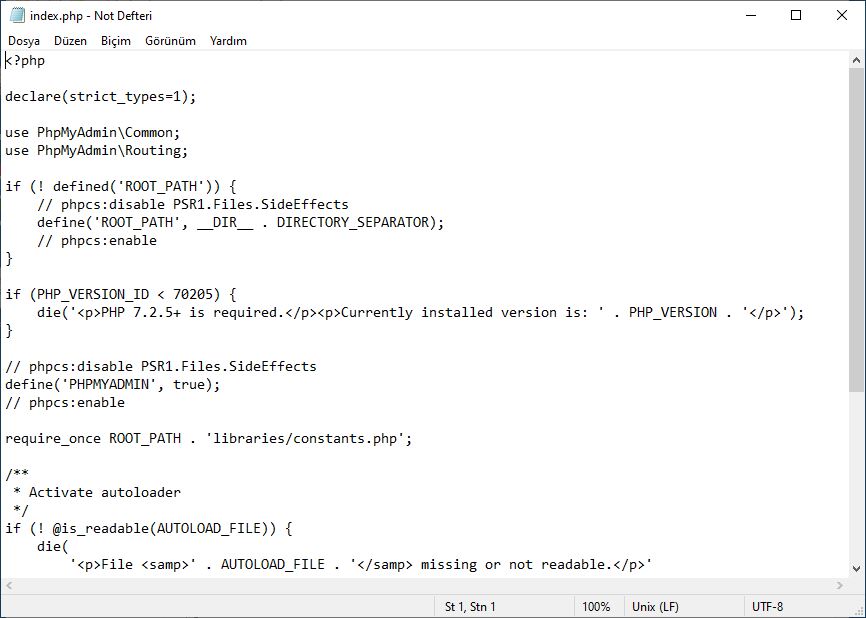Click the Notepad icon in title bar
The width and height of the screenshot is (866, 618).
[x=17, y=15]
